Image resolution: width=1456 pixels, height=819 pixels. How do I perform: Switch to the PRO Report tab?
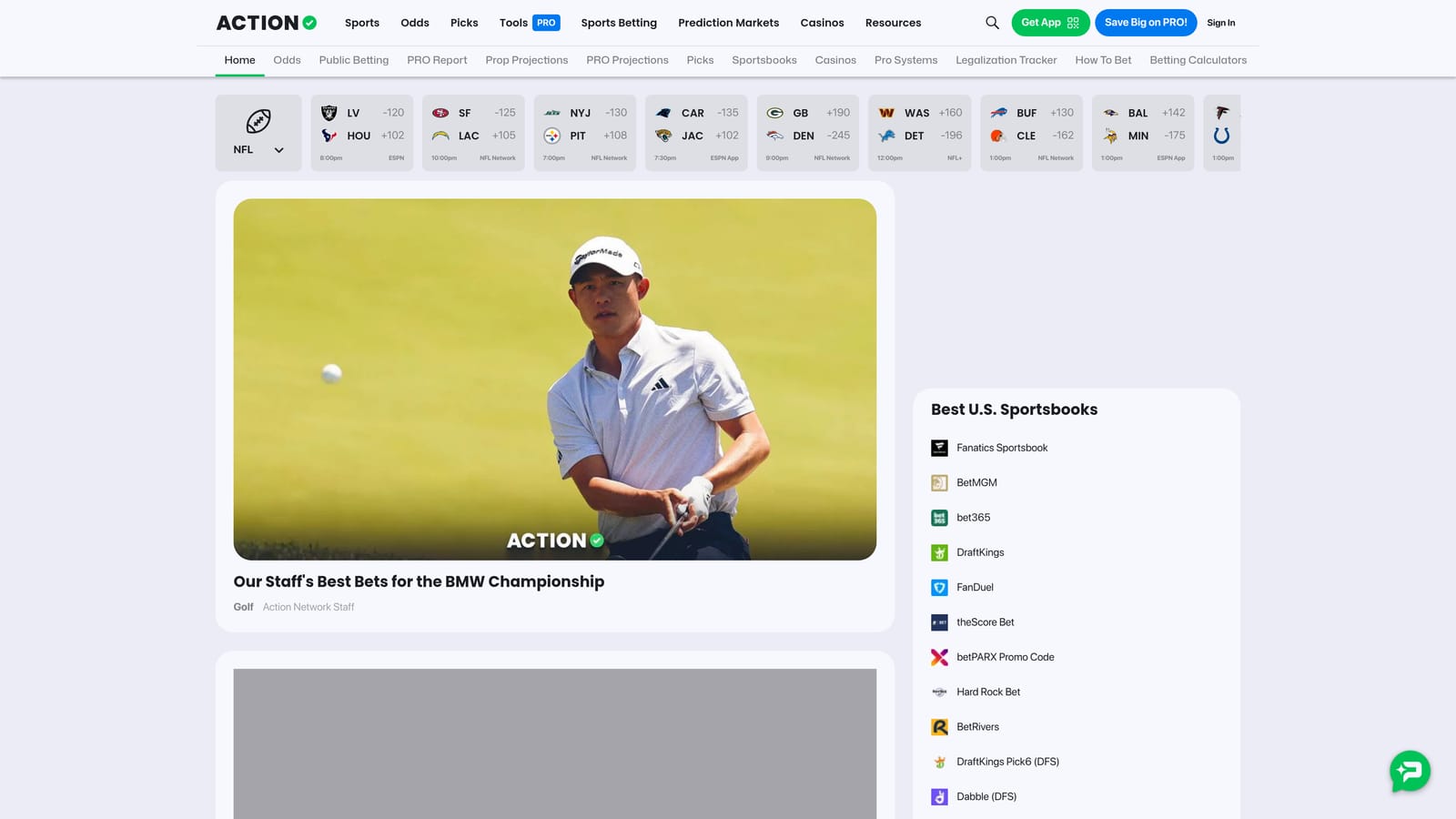click(x=437, y=60)
